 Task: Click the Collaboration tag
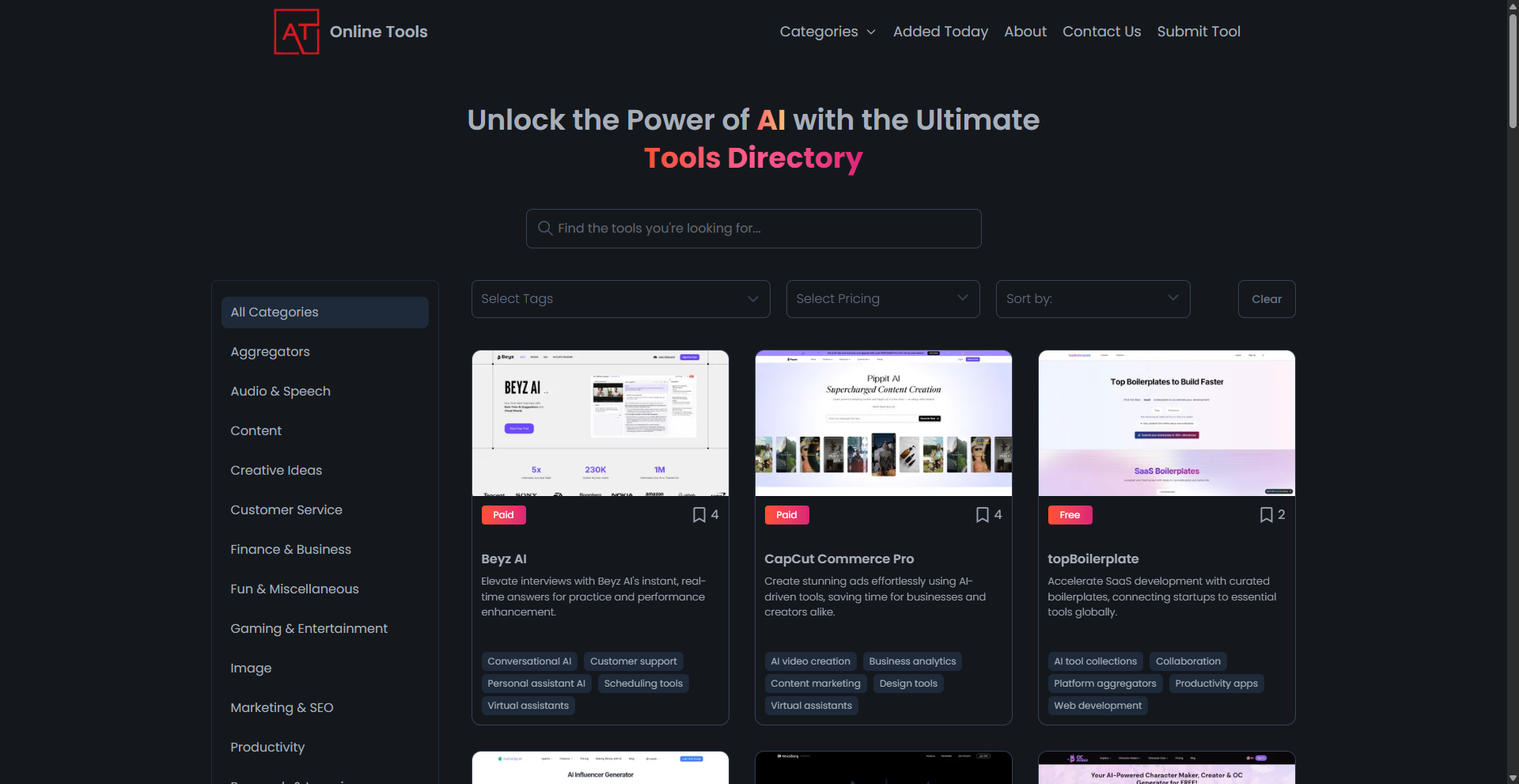coord(1188,661)
